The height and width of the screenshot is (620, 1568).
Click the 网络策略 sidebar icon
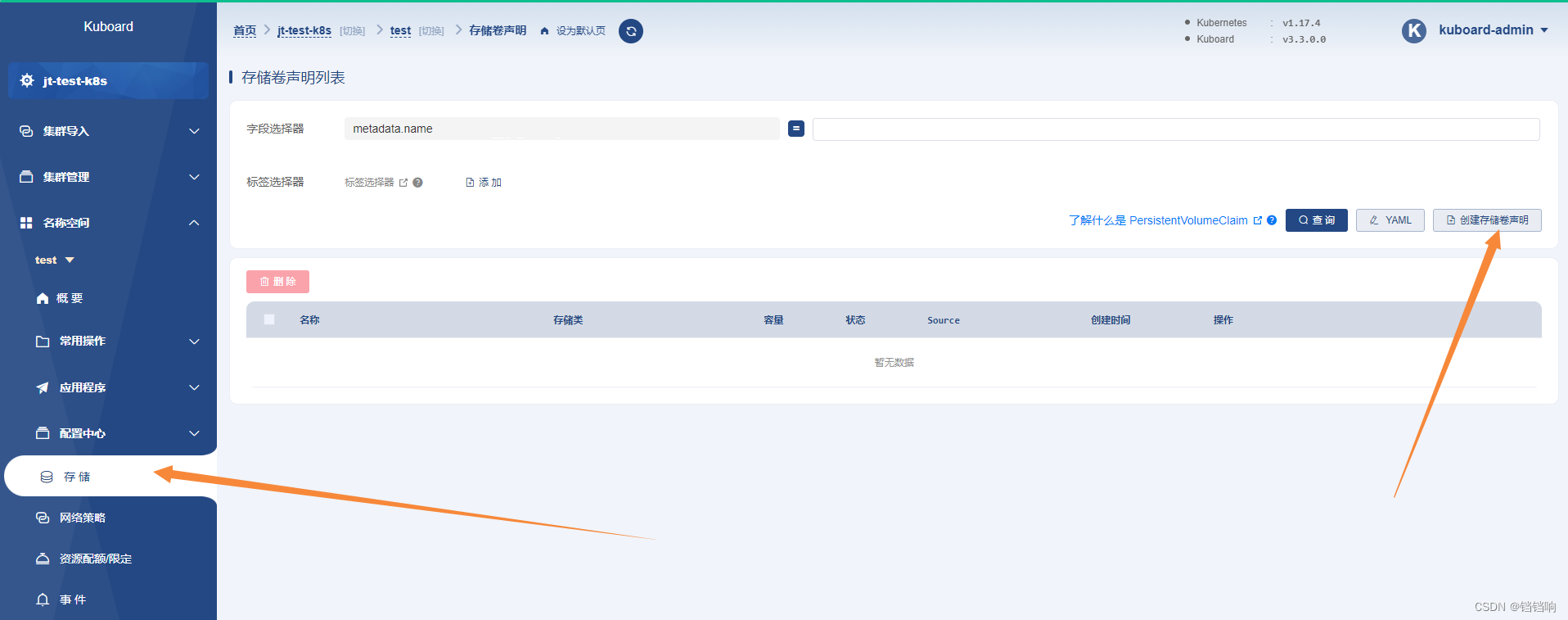click(x=43, y=518)
